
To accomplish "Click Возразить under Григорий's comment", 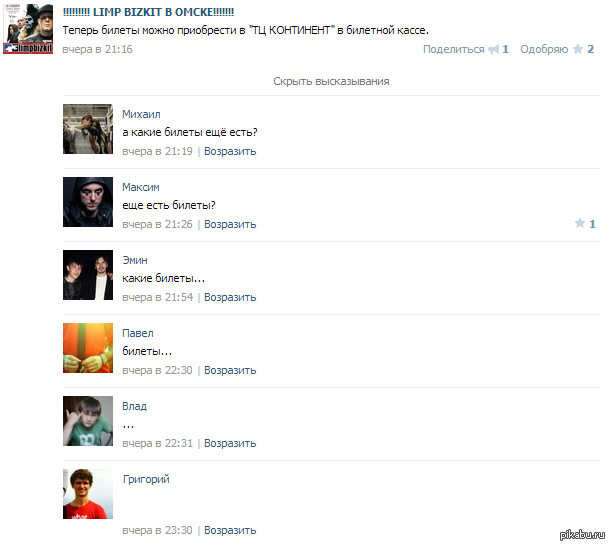I will point(230,530).
